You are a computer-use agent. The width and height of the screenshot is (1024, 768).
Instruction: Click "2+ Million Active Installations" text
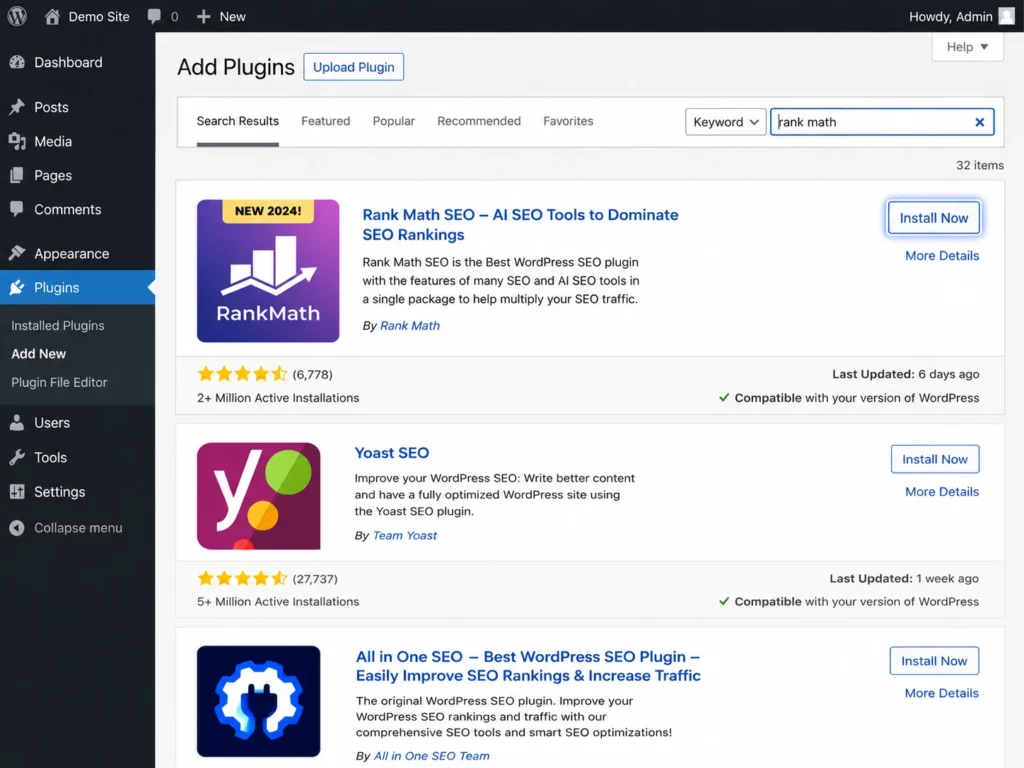pos(278,398)
